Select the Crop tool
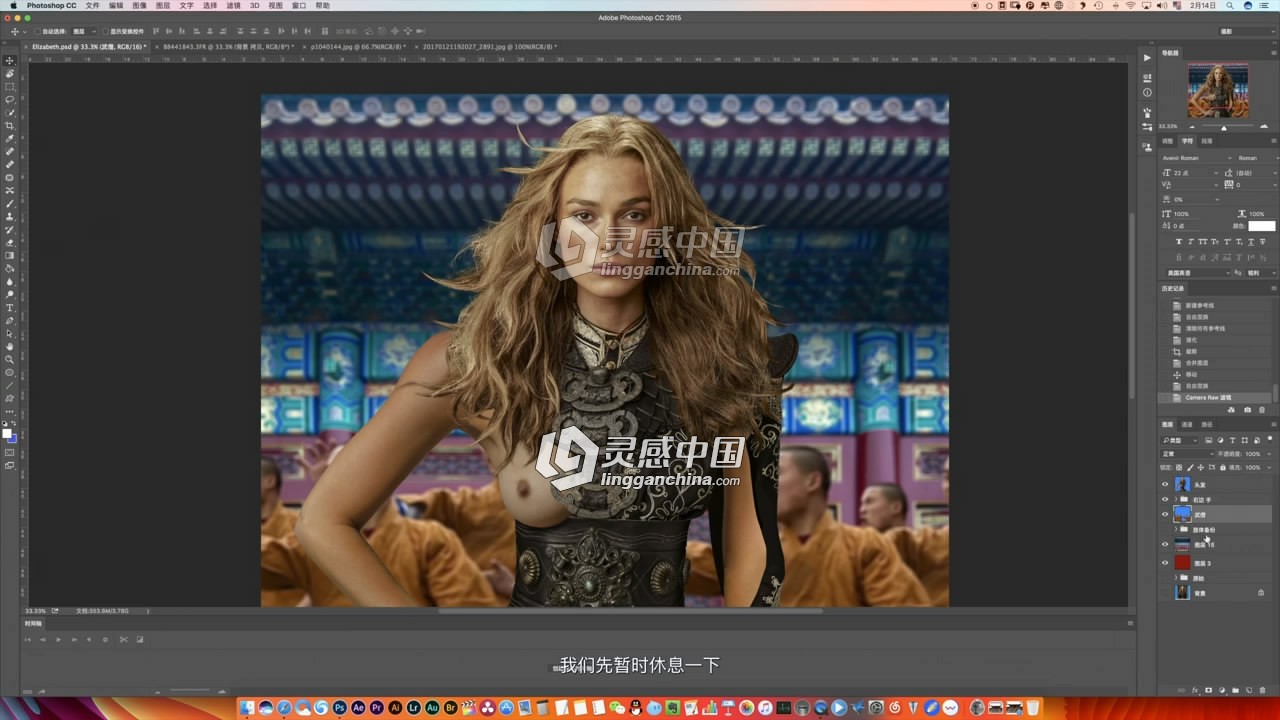 pos(9,125)
